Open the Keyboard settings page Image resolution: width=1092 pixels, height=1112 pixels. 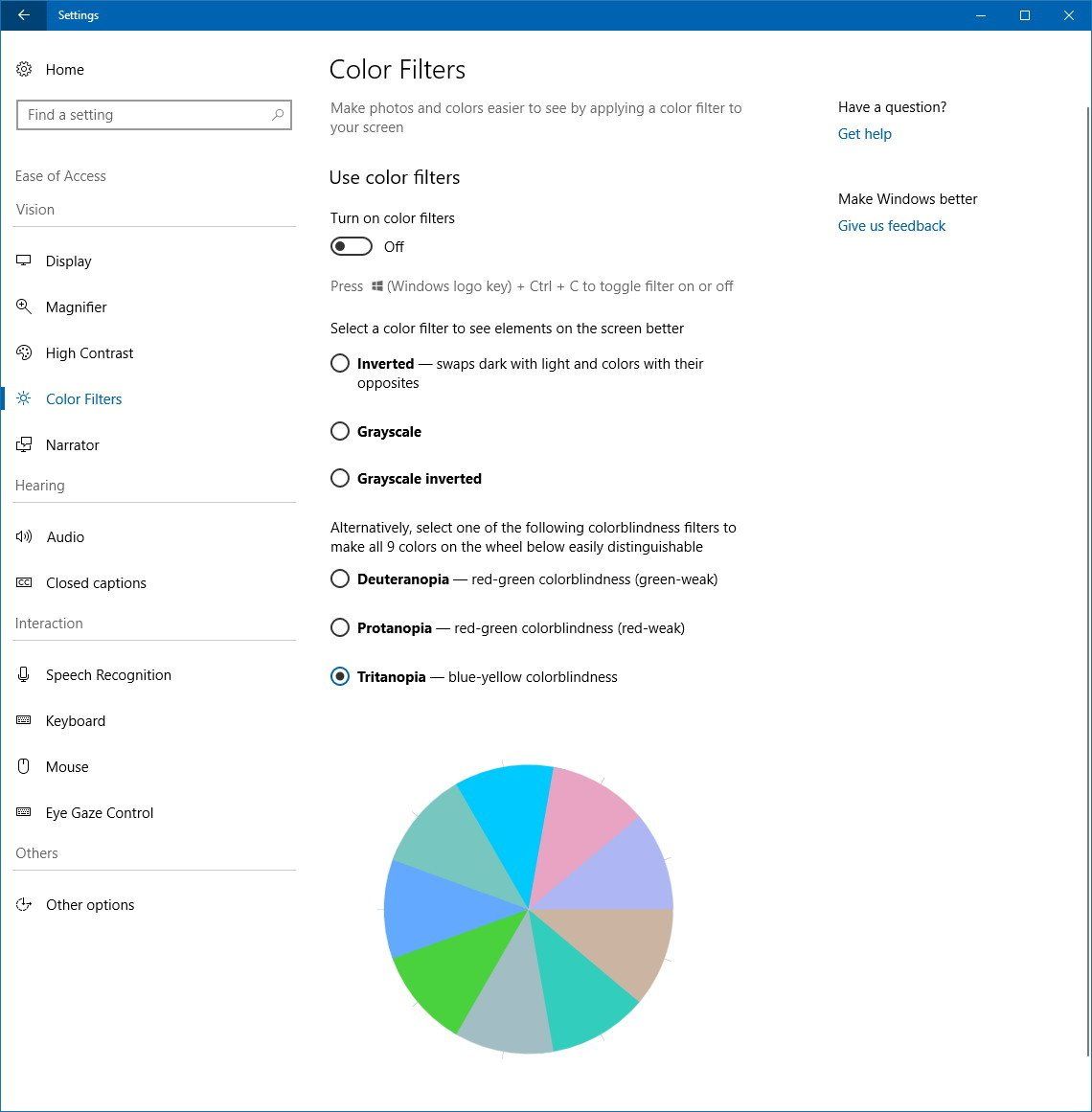(x=76, y=720)
